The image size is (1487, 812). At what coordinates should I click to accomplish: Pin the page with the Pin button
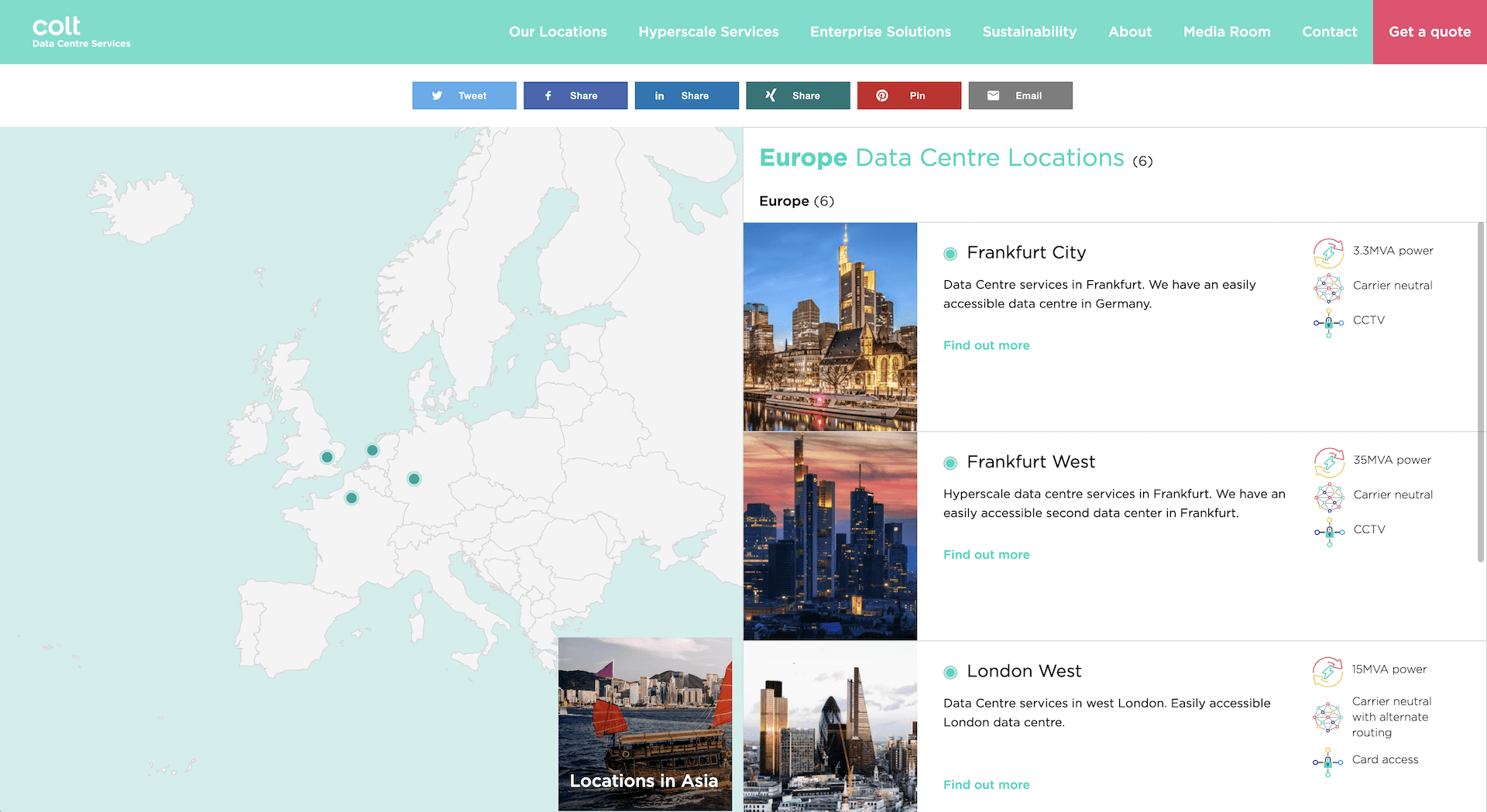[x=909, y=95]
